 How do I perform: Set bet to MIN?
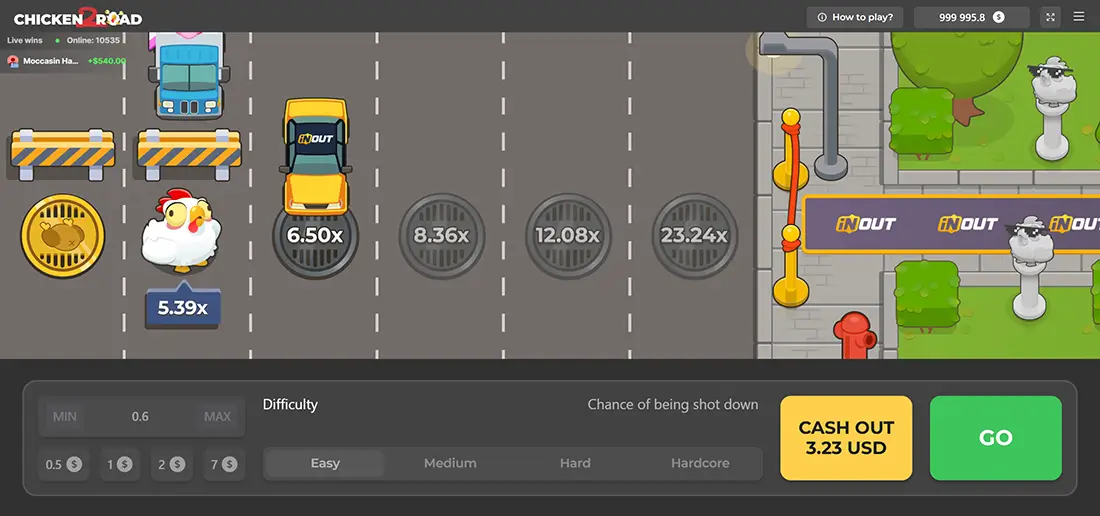tap(65, 416)
